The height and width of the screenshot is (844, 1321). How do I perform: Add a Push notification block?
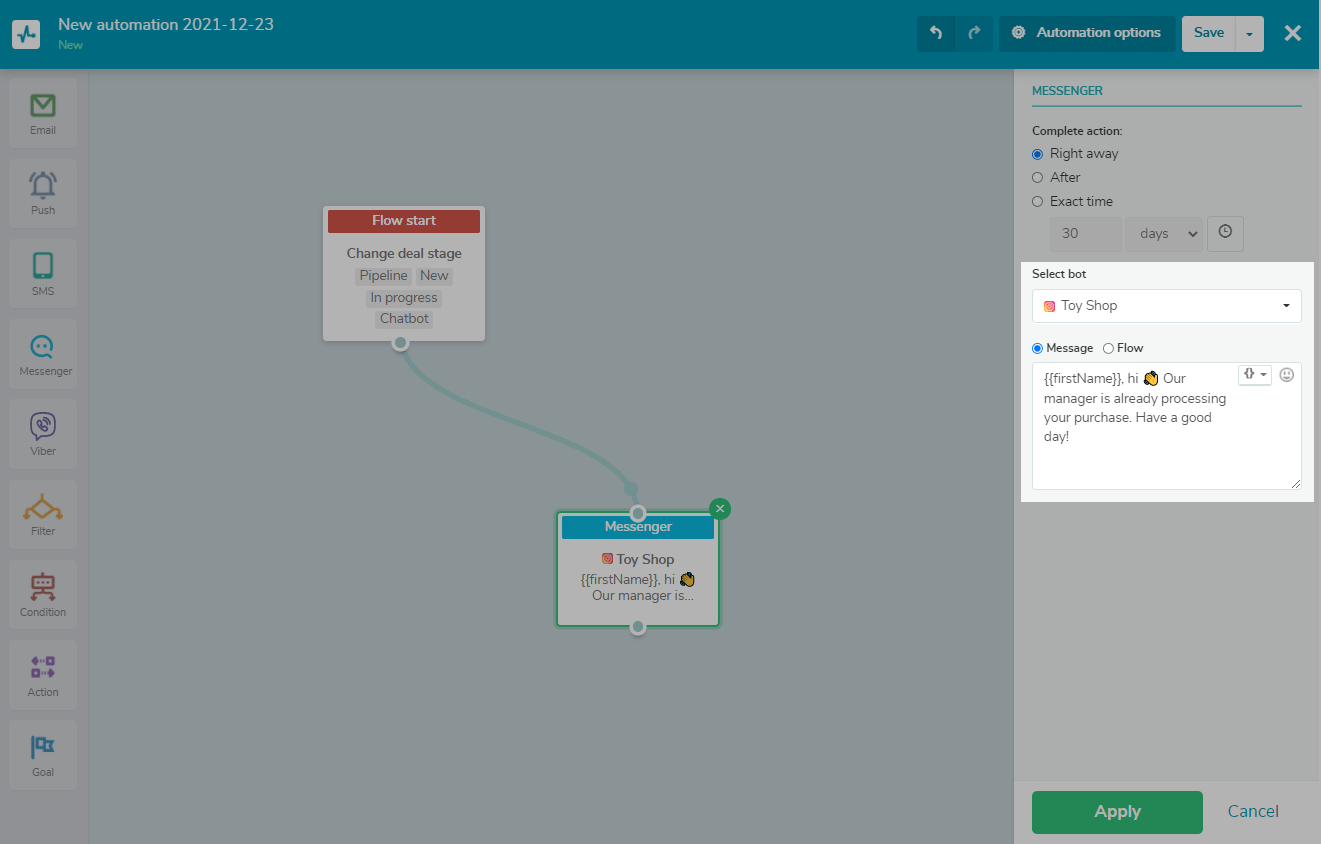[43, 194]
